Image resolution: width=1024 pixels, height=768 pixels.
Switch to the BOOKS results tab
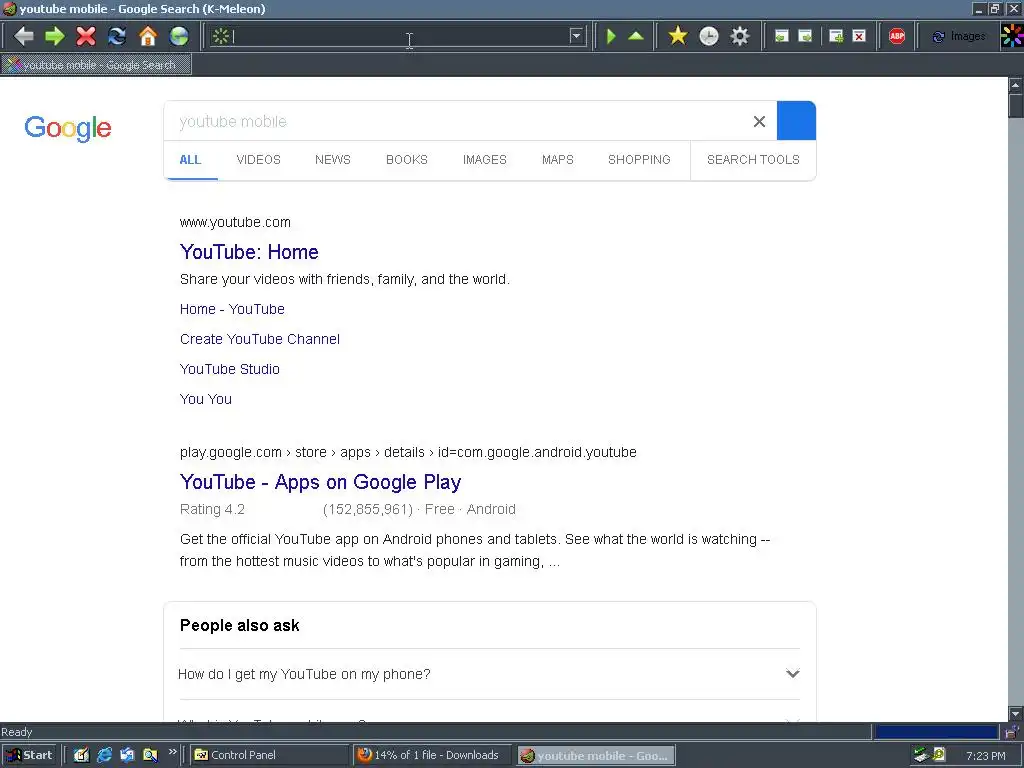(x=406, y=160)
